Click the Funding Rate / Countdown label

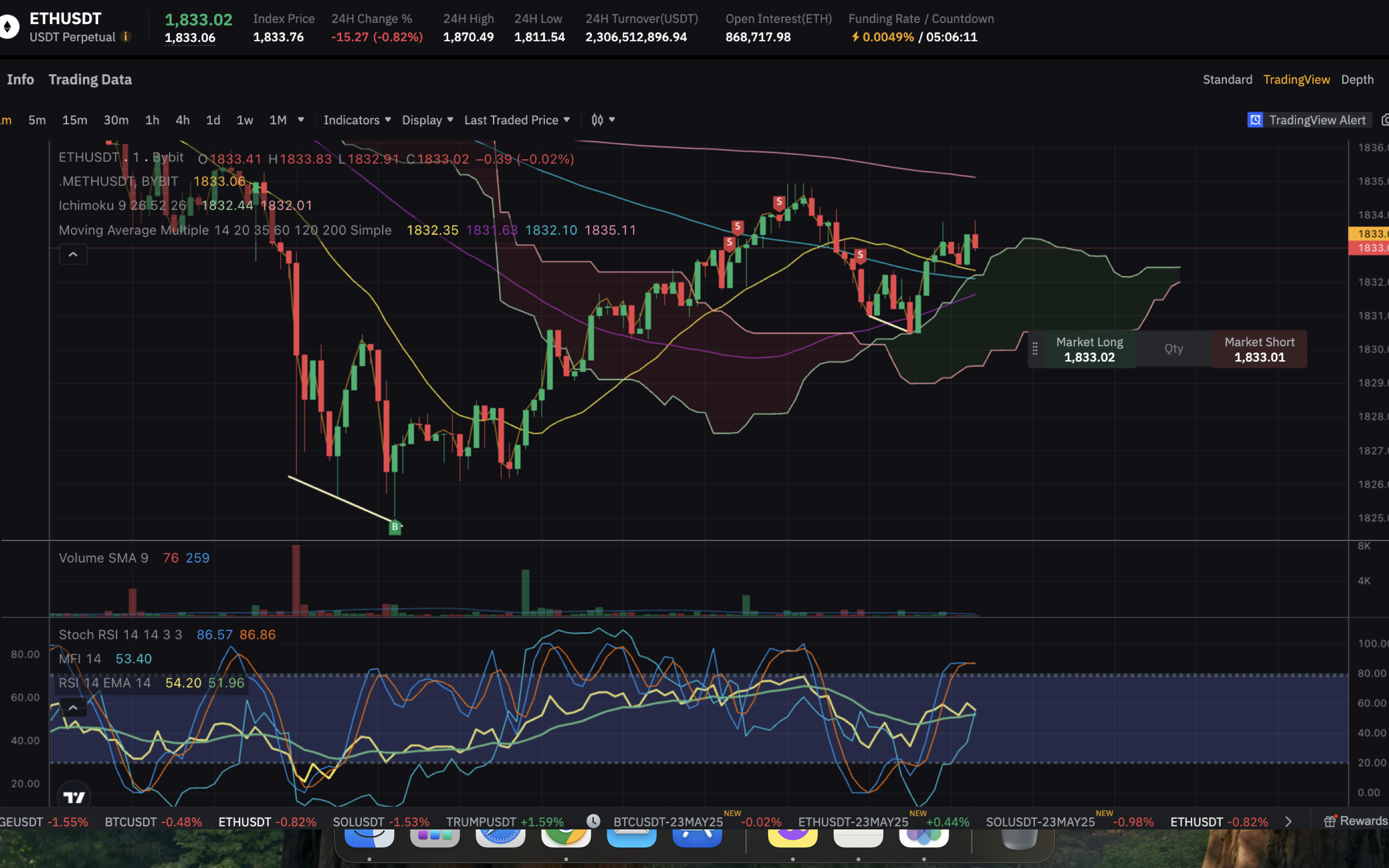[x=921, y=18]
